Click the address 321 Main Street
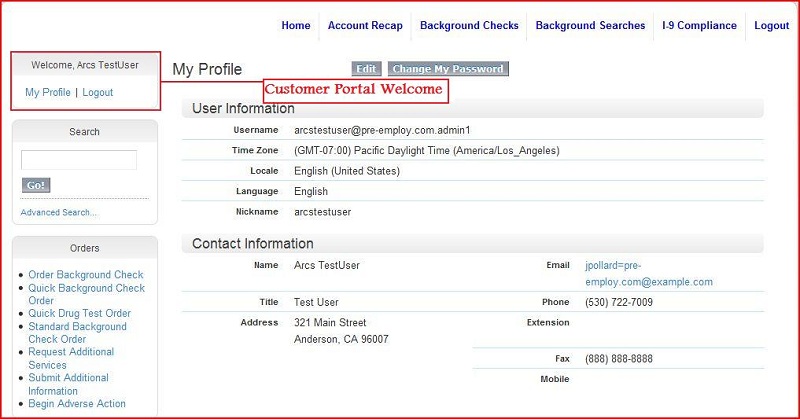The image size is (800, 419). (330, 323)
